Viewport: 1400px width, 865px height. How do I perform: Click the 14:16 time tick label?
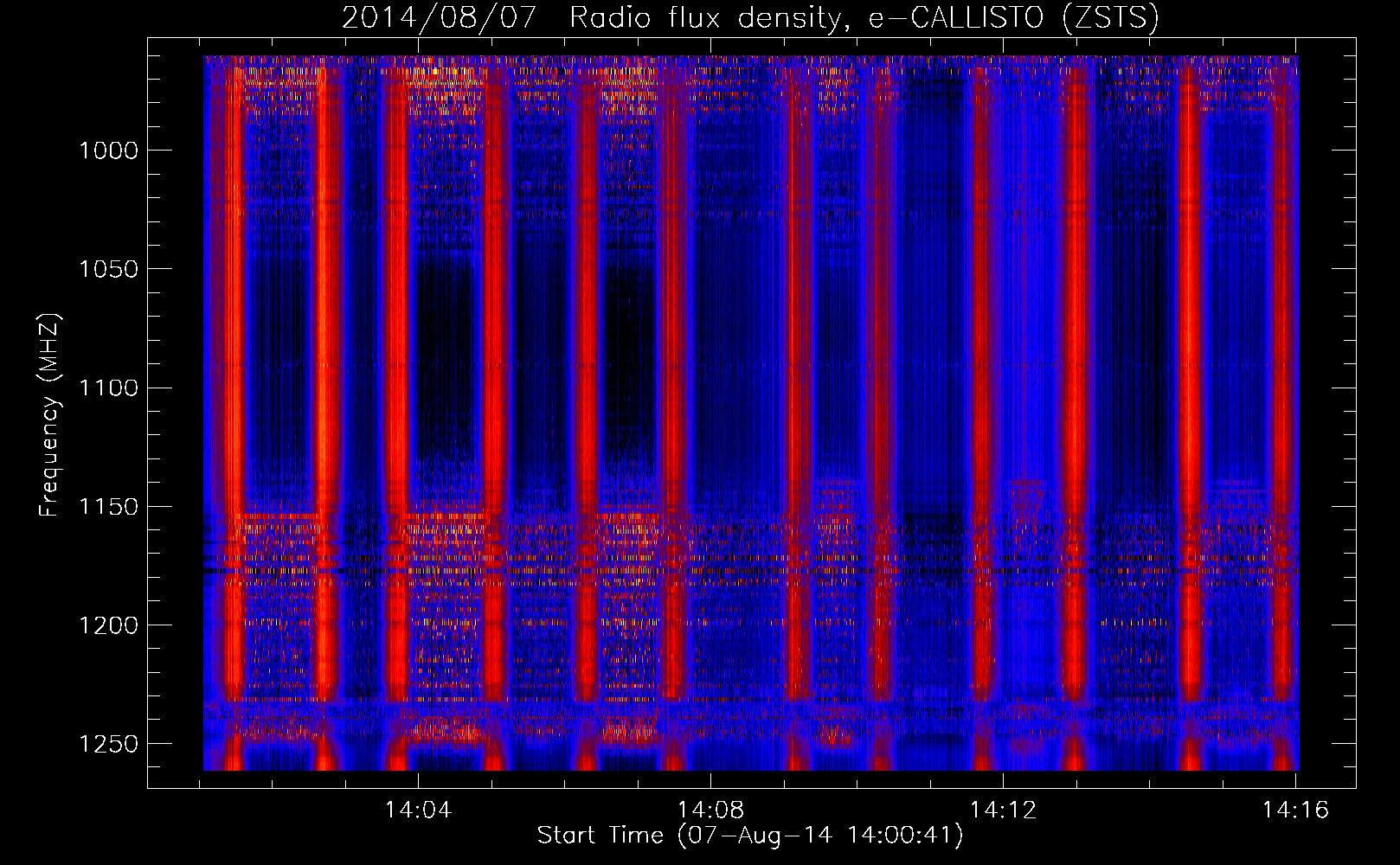tap(1295, 811)
